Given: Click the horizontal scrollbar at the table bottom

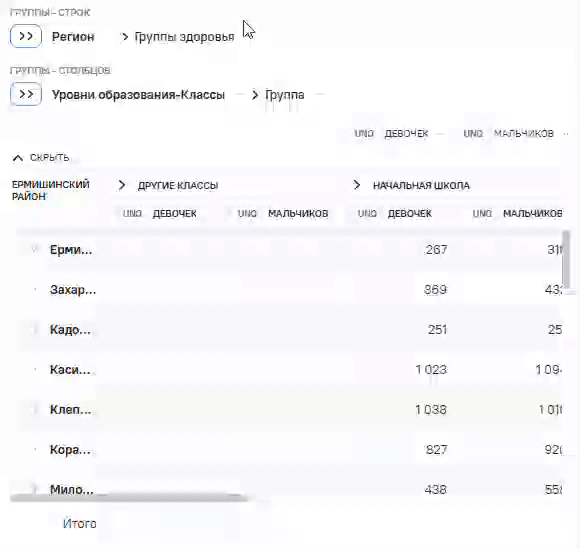Looking at the screenshot, I should coord(129,497).
